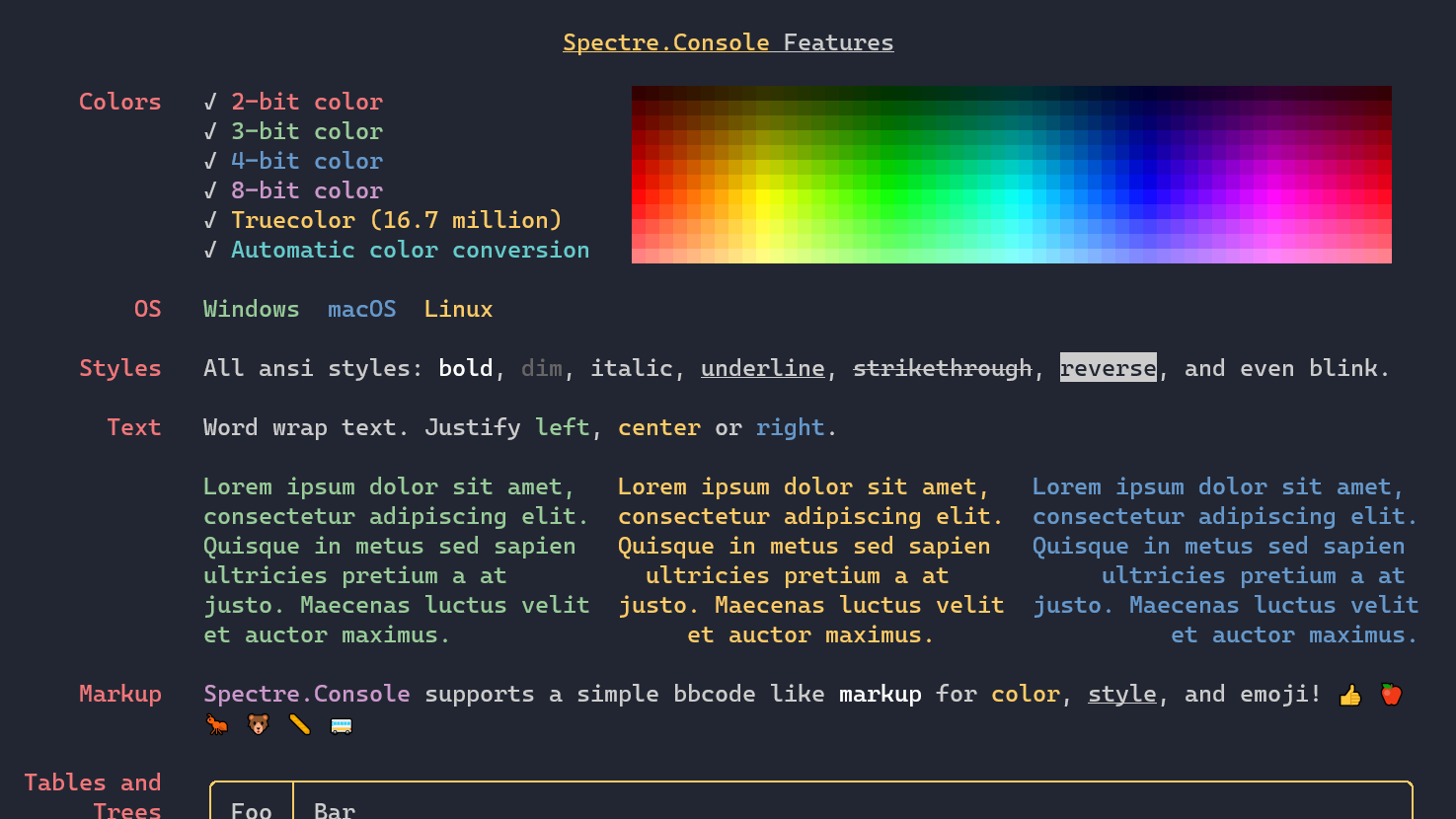Click the struck-through word 'strikethrough'

[943, 368]
